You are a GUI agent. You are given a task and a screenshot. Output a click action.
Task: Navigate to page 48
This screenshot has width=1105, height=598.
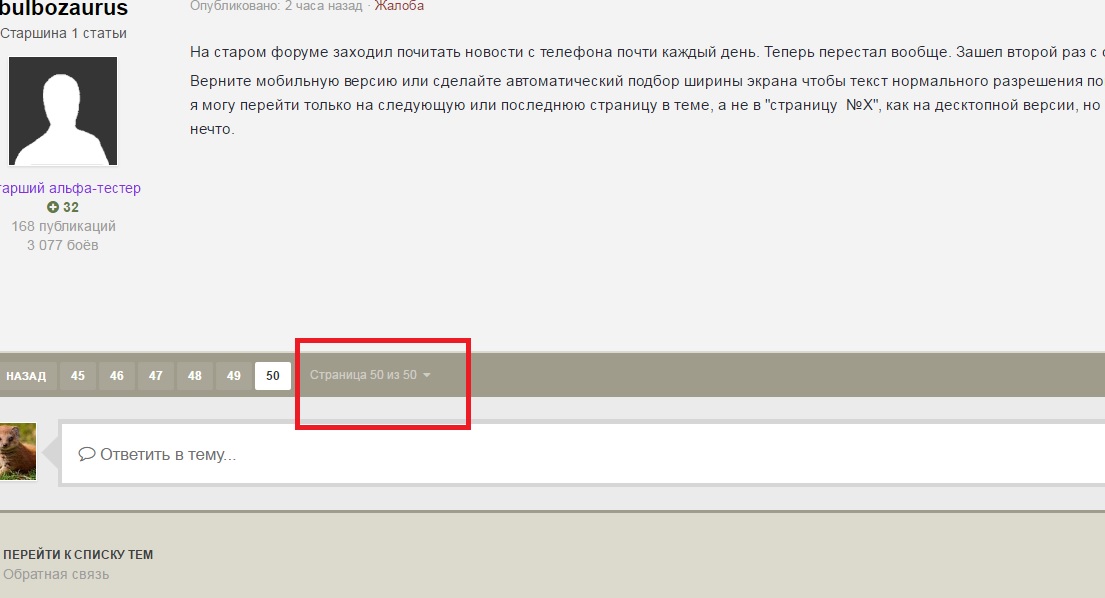(x=195, y=376)
